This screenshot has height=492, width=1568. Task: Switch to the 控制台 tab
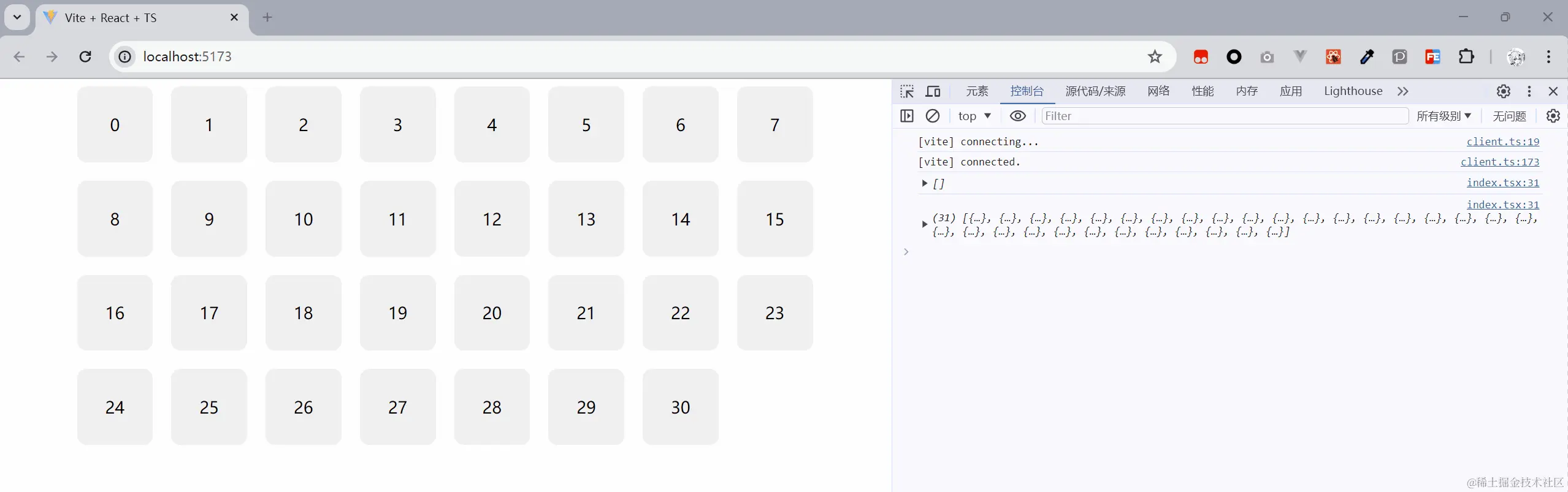(x=1027, y=91)
